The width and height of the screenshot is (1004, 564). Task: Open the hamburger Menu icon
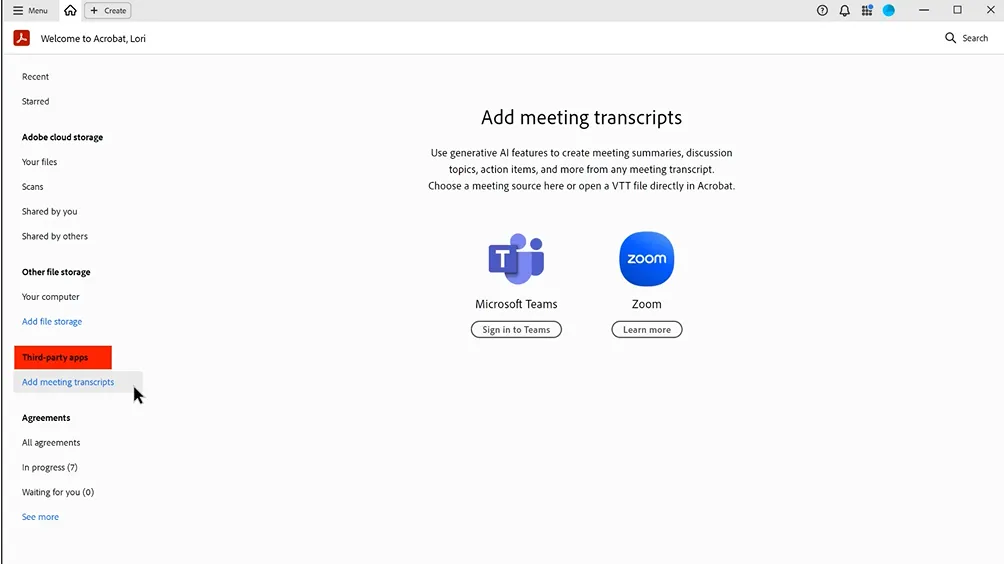18,10
